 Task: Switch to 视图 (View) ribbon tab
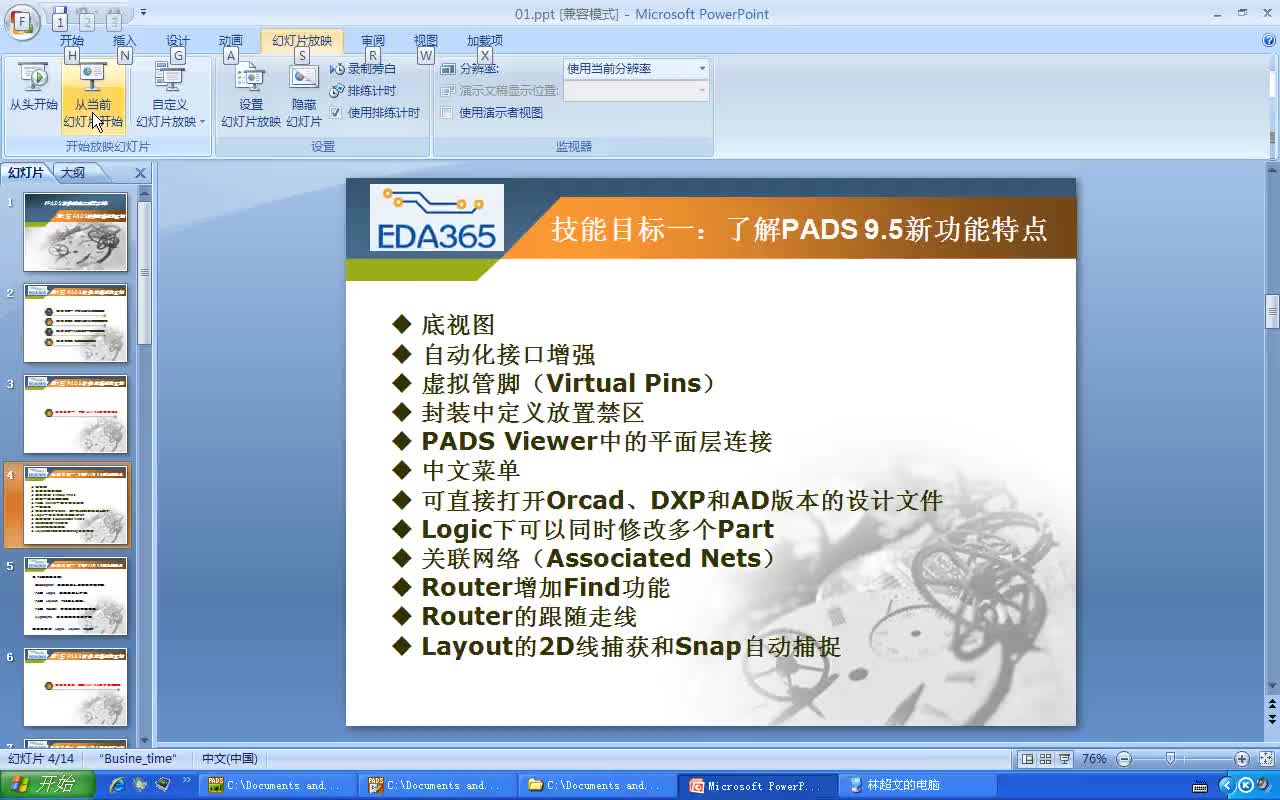(426, 41)
